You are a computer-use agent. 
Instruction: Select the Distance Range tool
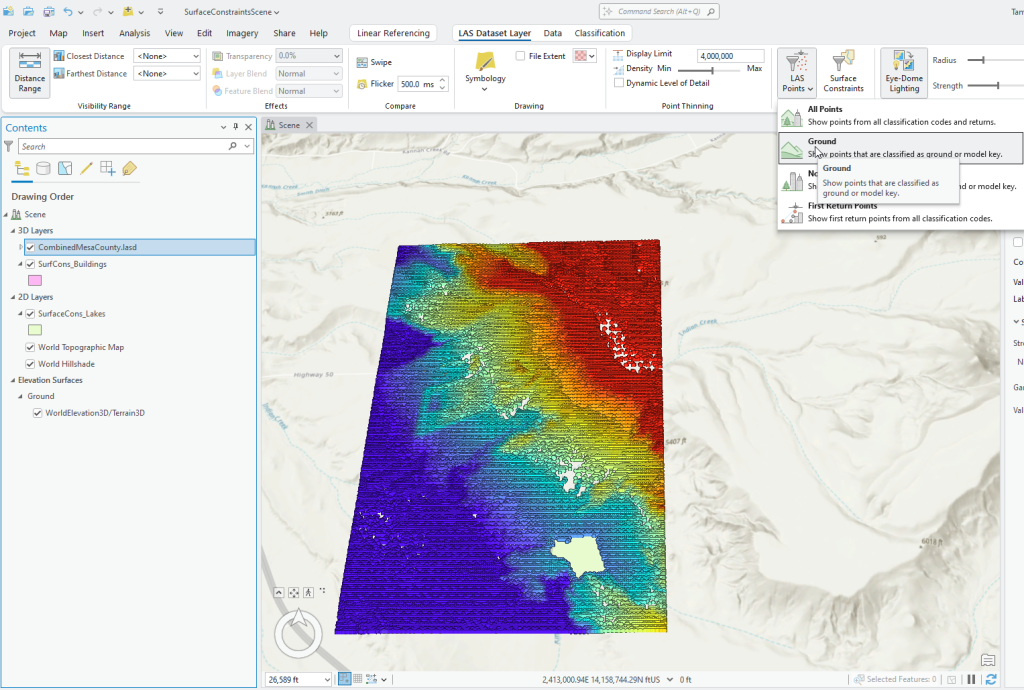[29, 71]
